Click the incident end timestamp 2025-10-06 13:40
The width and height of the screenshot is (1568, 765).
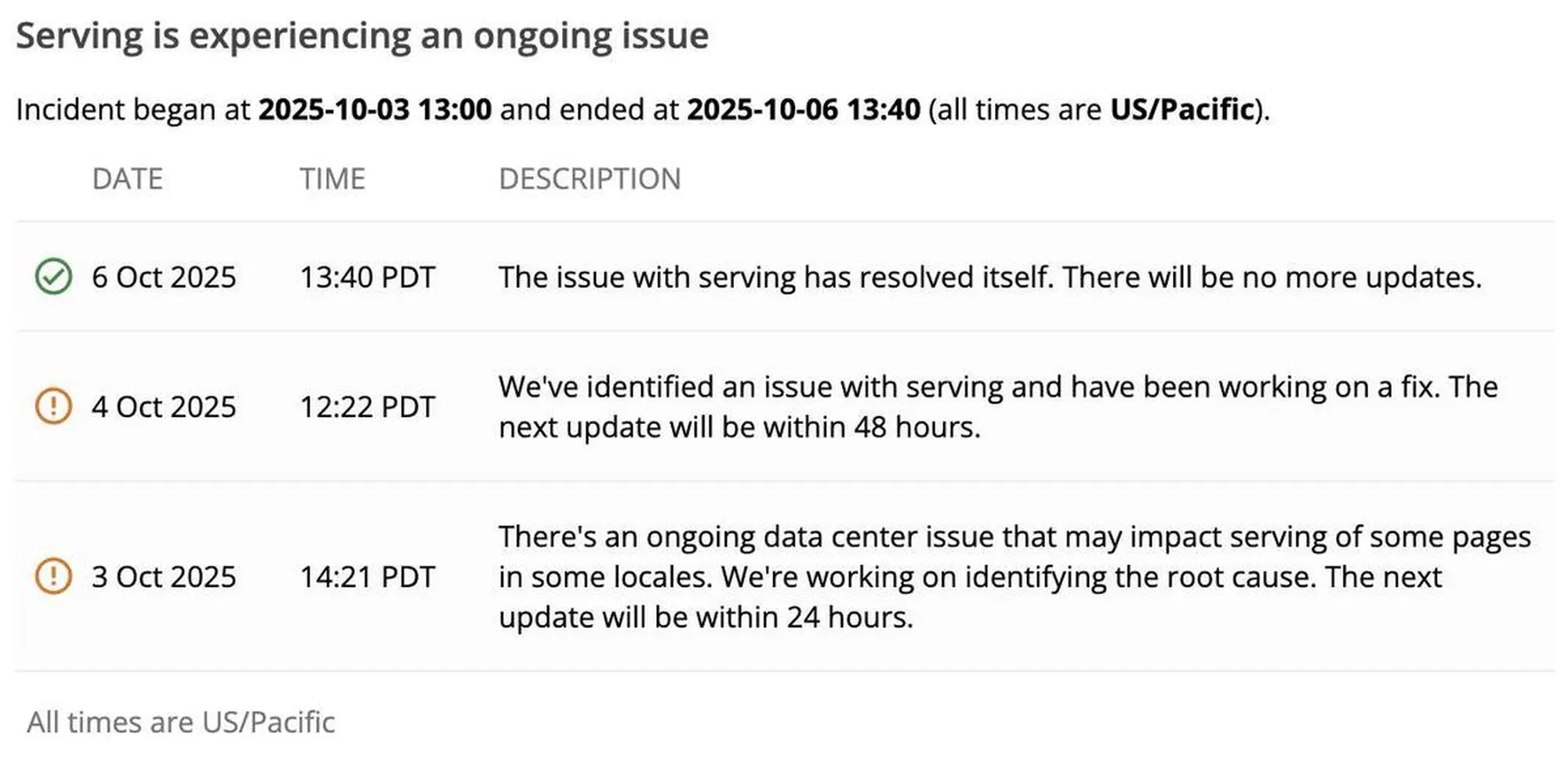tap(804, 110)
